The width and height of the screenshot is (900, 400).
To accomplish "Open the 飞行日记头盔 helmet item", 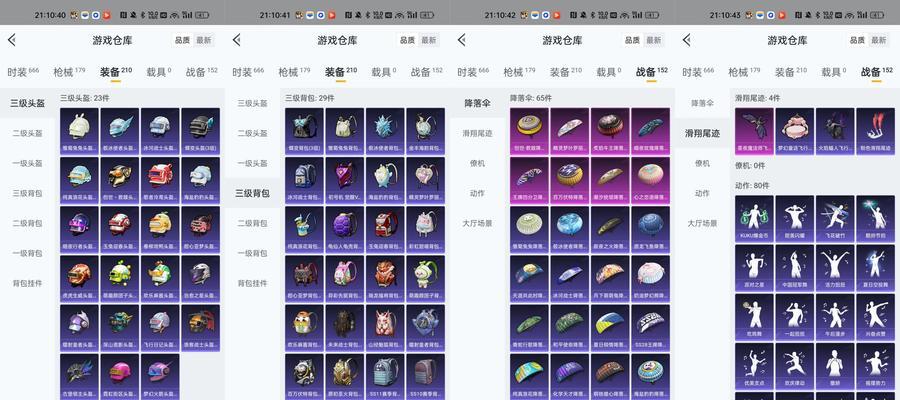I will 160,328.
